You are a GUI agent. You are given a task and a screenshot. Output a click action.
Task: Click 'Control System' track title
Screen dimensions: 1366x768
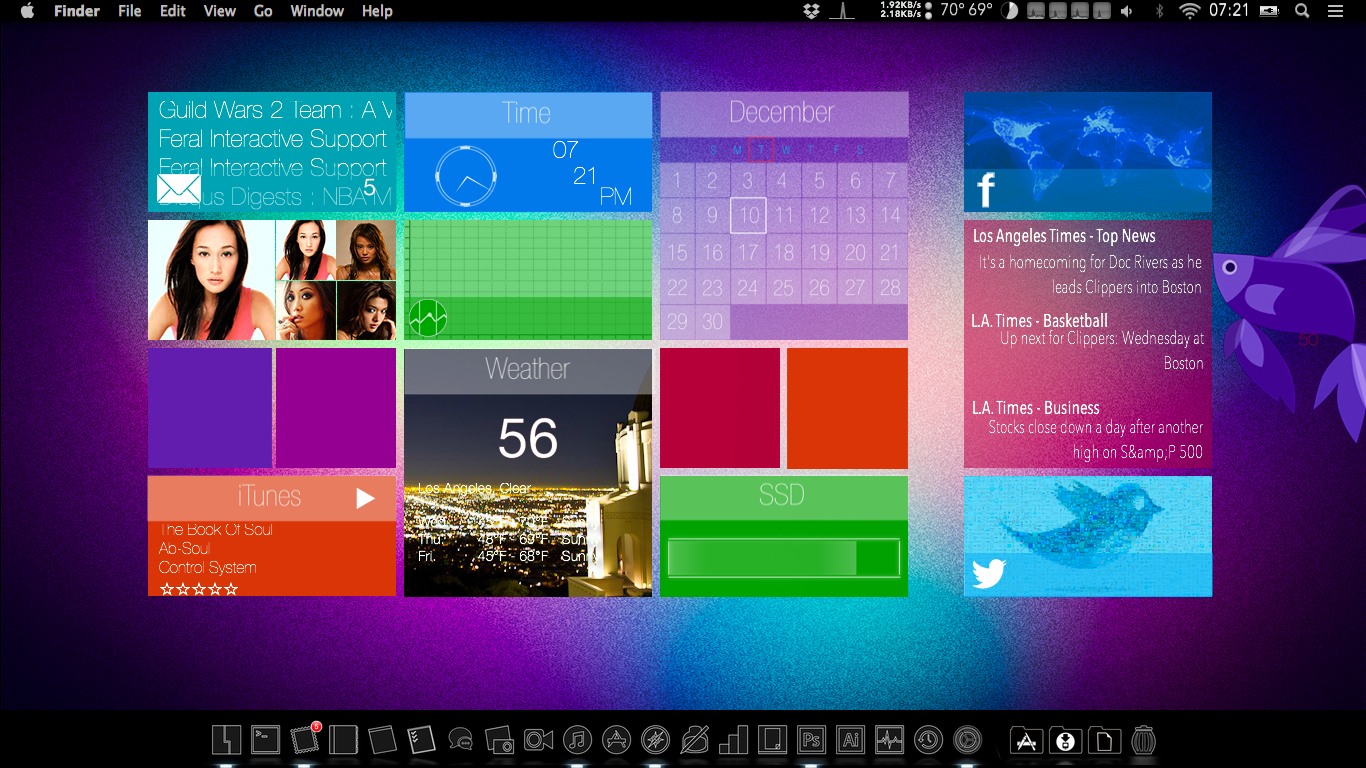point(207,567)
